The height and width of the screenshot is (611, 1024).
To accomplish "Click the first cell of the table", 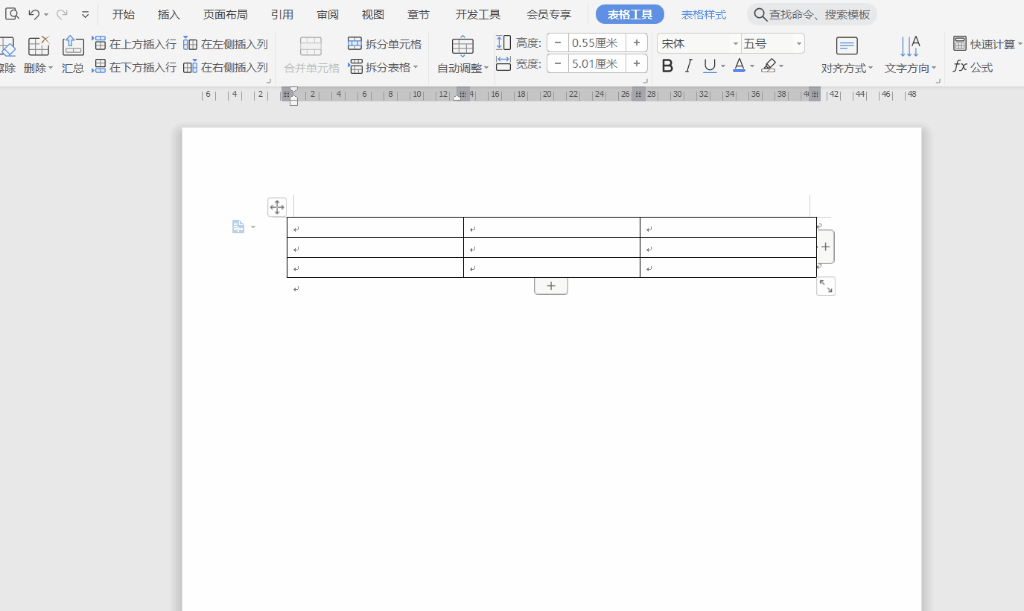I will [376, 228].
